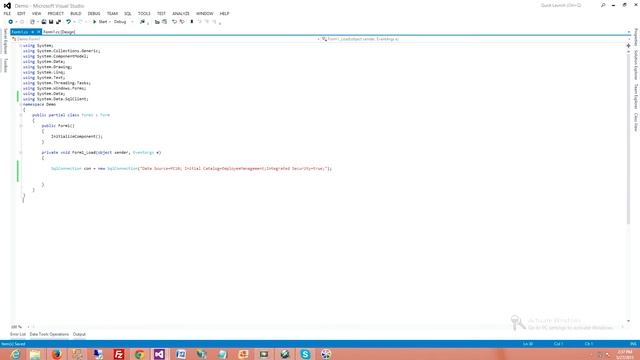Open the Data Tools Operations tab

49,334
